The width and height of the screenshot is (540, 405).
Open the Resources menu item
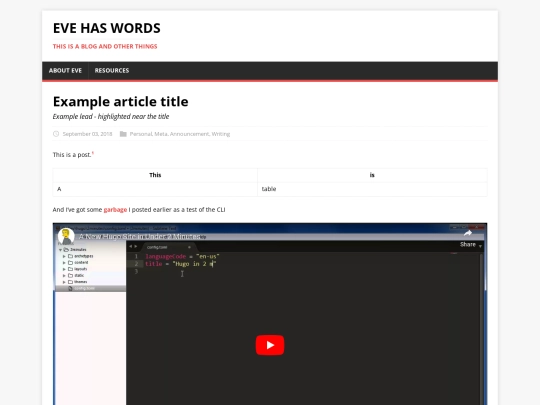pyautogui.click(x=112, y=71)
